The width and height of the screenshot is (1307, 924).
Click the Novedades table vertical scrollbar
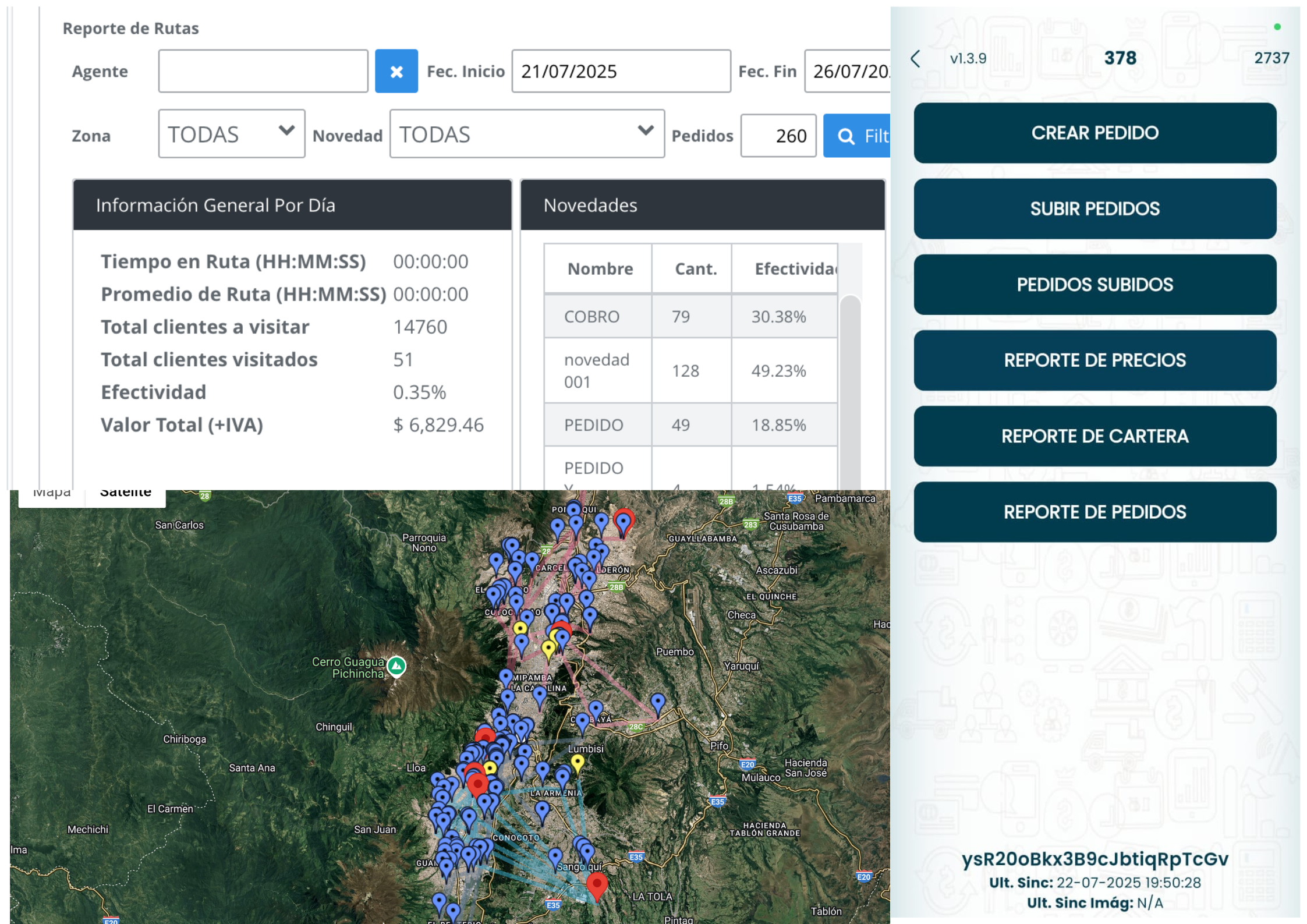pyautogui.click(x=850, y=390)
